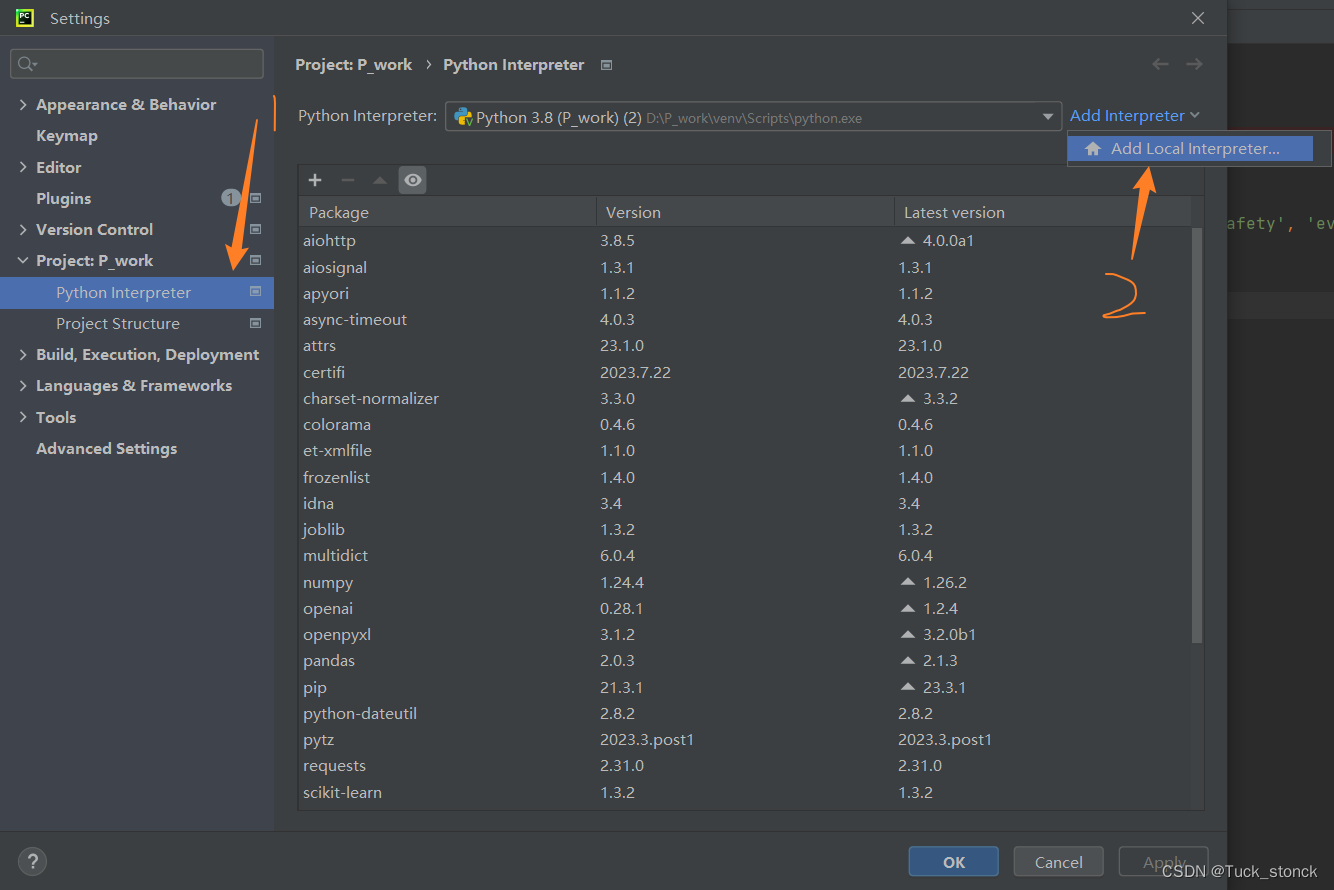This screenshot has height=890, width=1334.
Task: Open Project Structure page
Action: tap(118, 323)
